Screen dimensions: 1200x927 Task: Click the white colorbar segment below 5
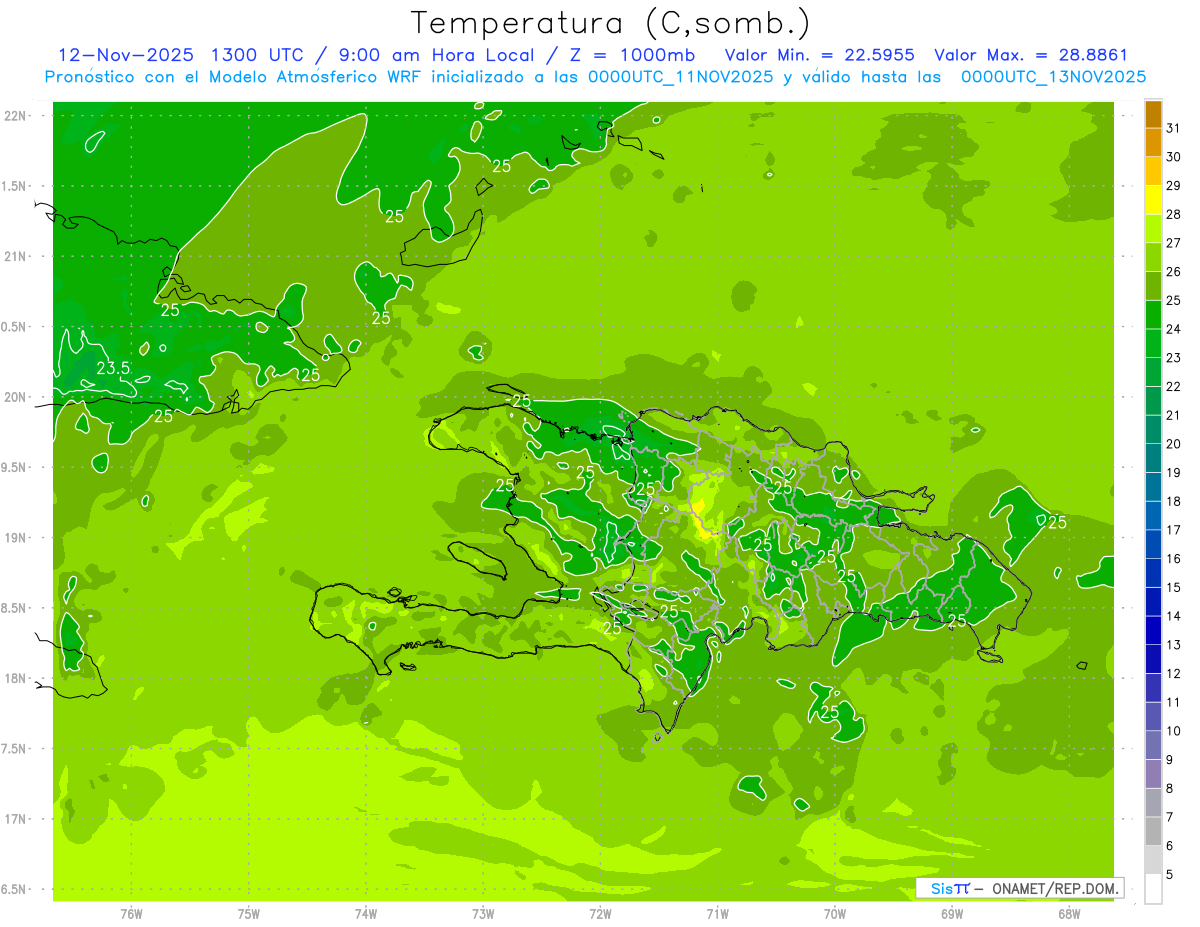coord(1153,889)
